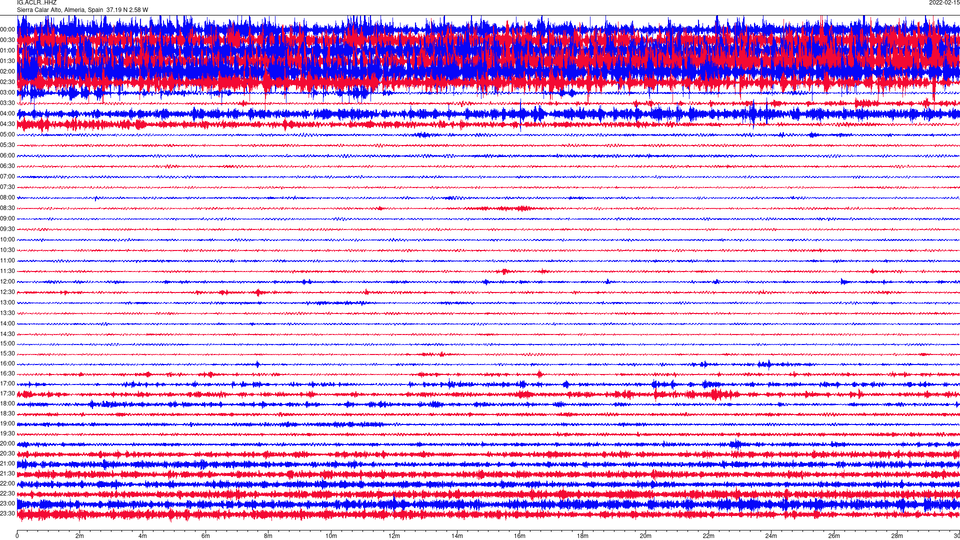Click the "19:00" time label
Viewport: 960px width, 540px height.
(x=7, y=424)
